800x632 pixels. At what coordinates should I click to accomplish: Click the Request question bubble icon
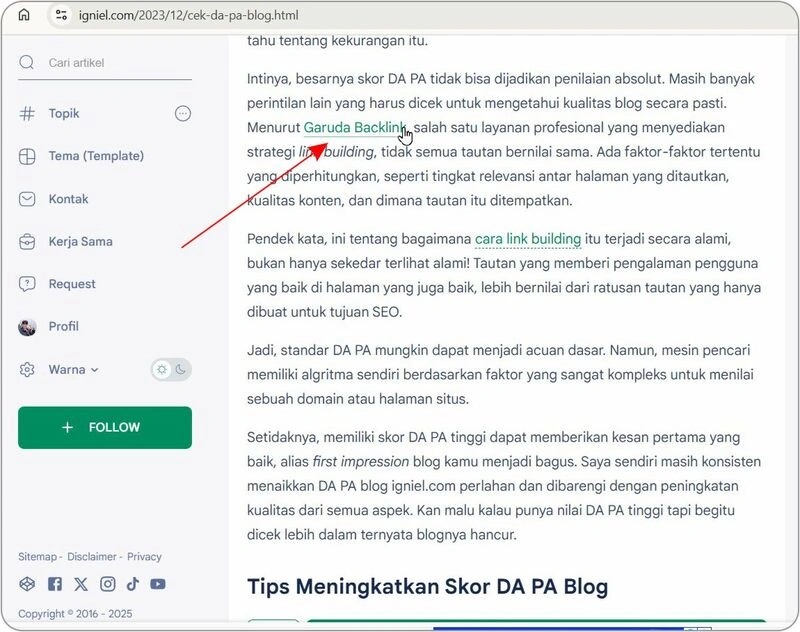click(x=27, y=284)
